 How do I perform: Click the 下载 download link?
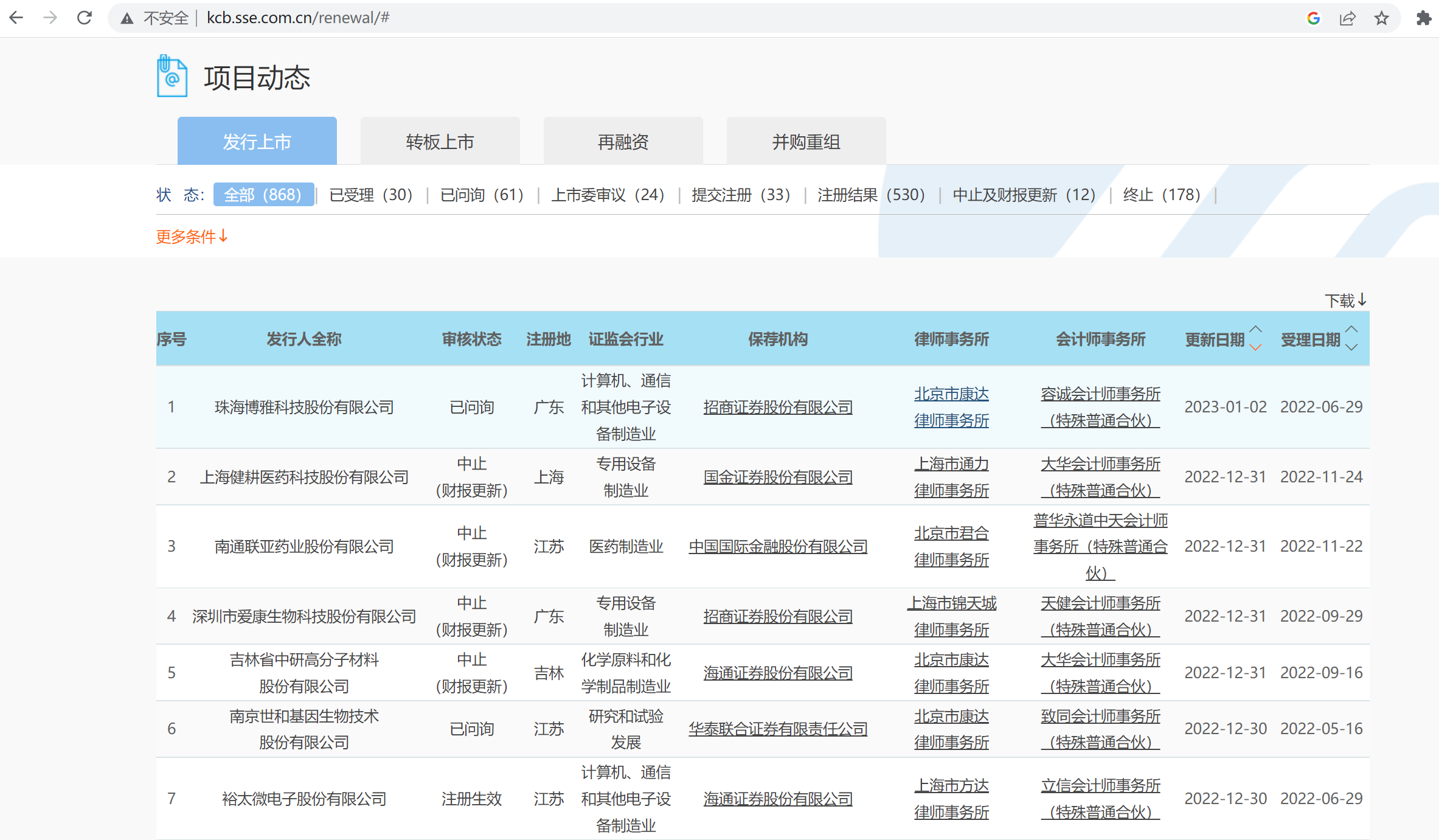point(1345,300)
